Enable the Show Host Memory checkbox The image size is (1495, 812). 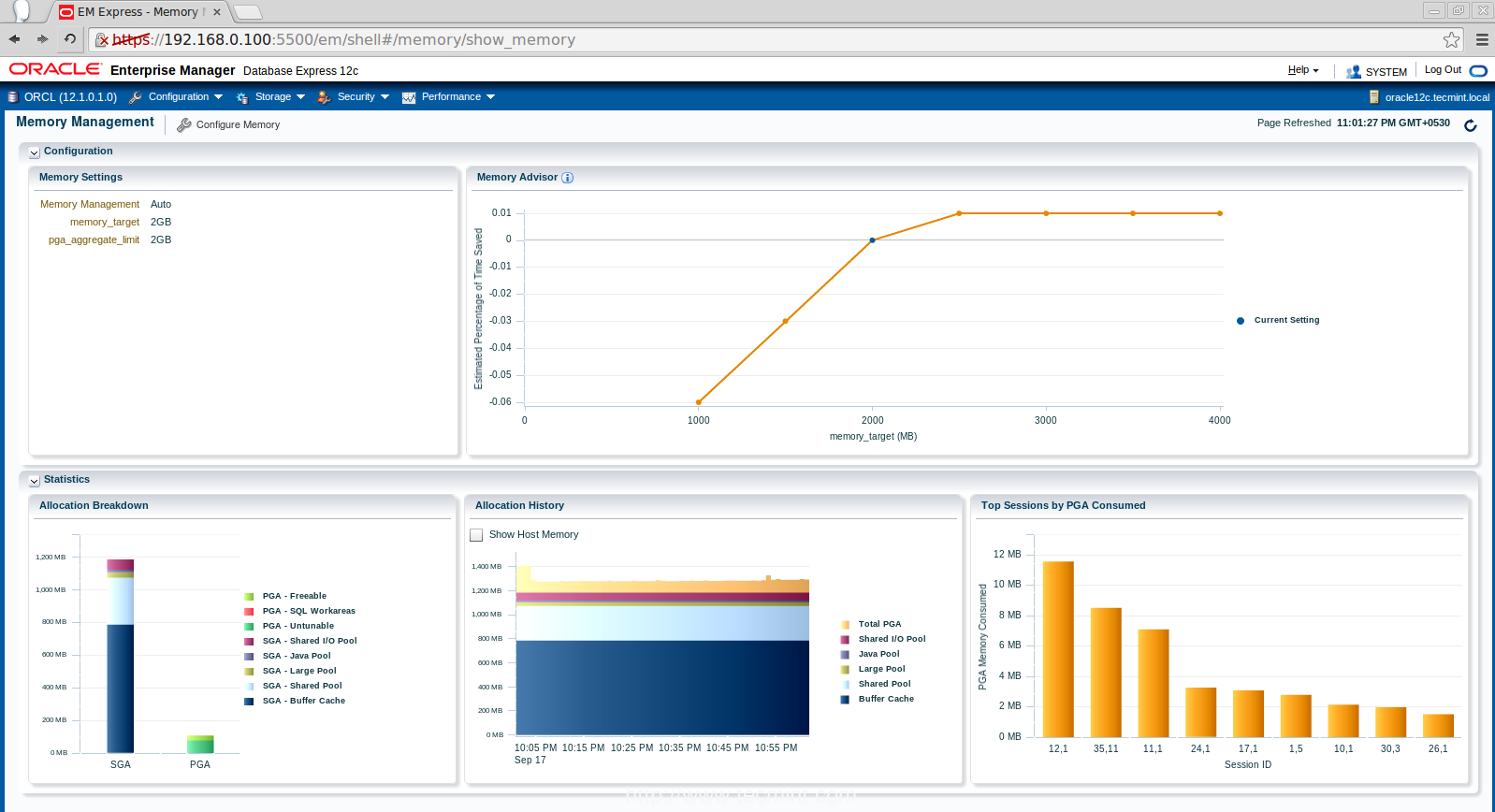coord(476,535)
